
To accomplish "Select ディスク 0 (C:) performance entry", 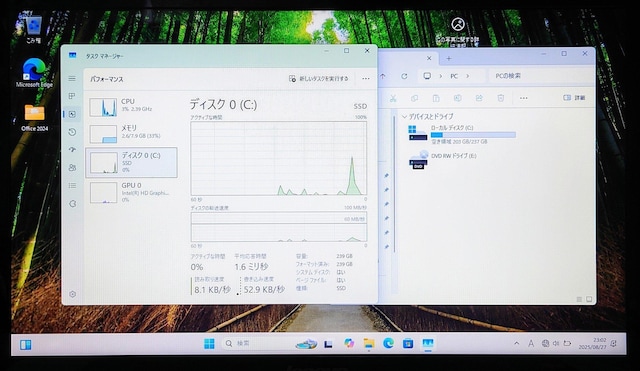I will tap(131, 162).
